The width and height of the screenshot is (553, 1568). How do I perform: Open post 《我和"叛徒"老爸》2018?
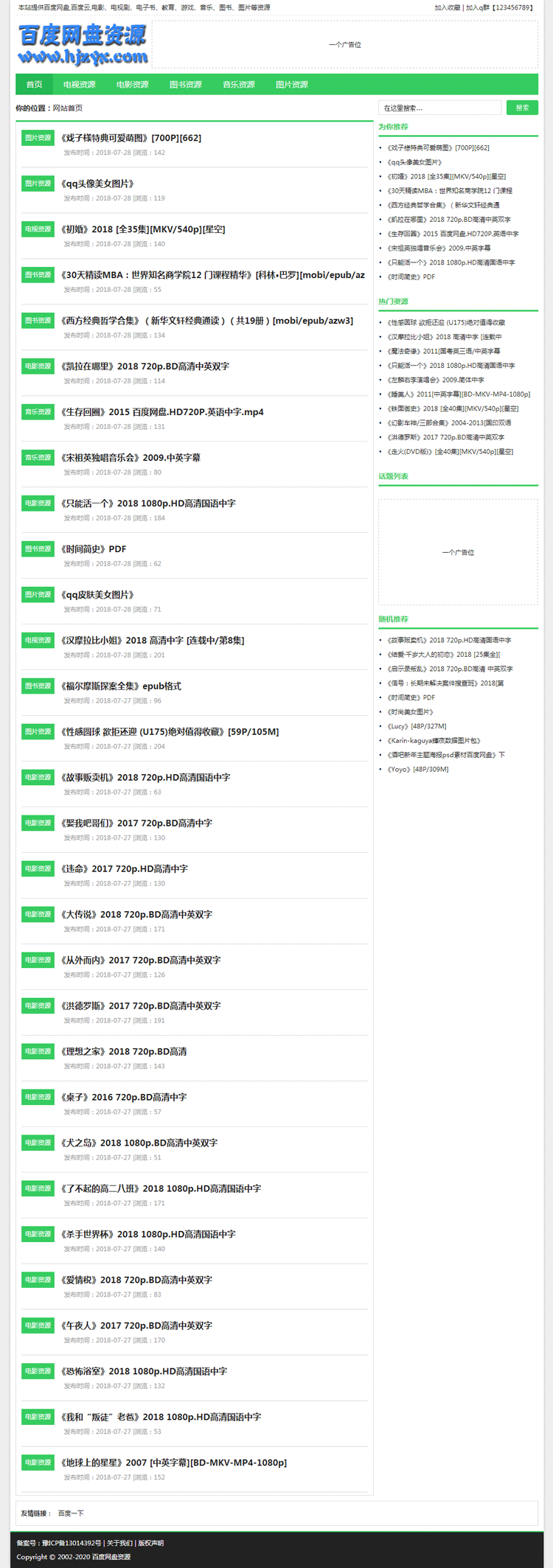click(x=160, y=1418)
